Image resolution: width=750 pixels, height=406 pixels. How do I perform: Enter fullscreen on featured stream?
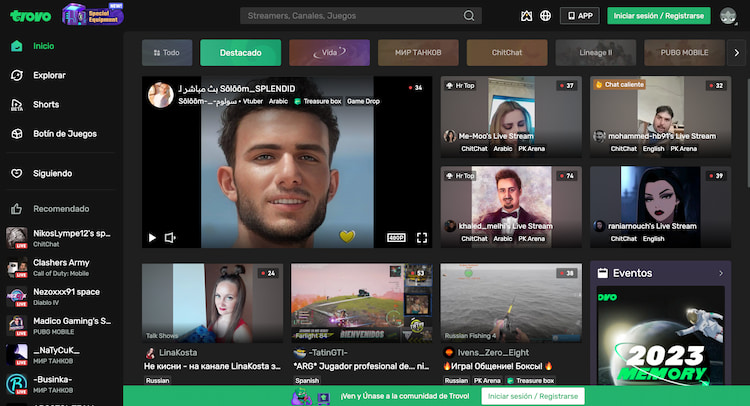pyautogui.click(x=422, y=238)
